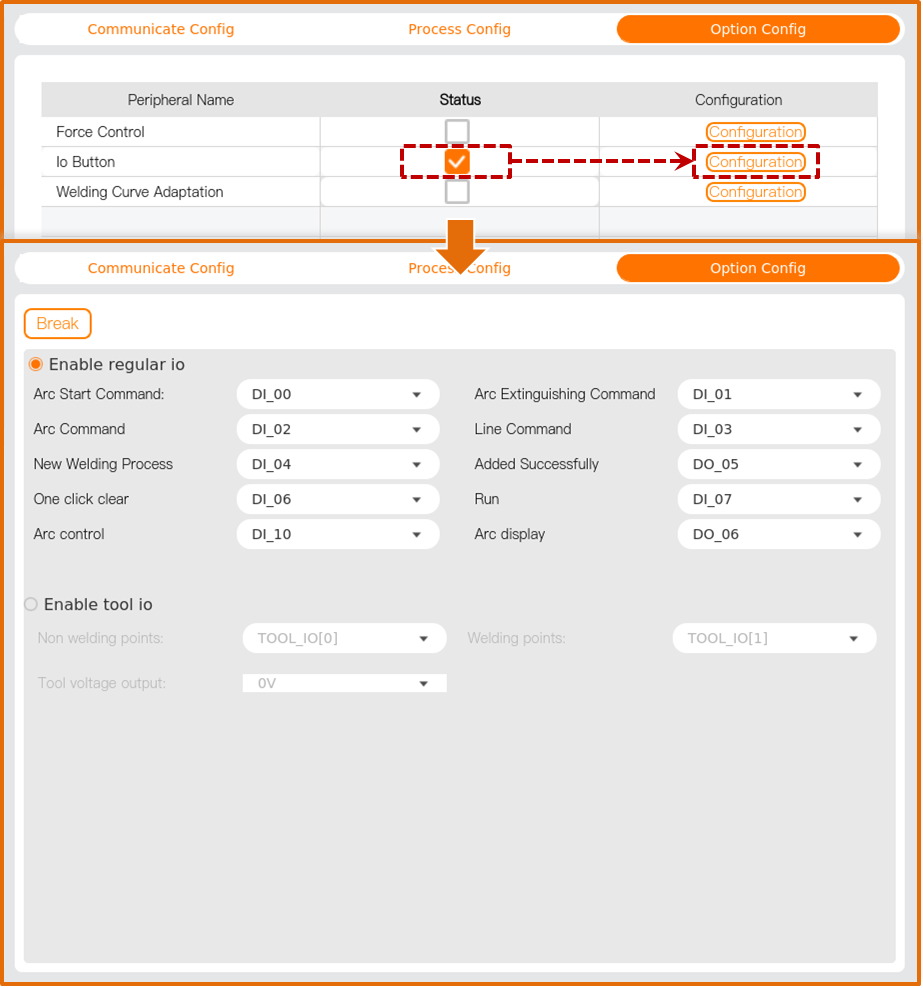Screen dimensions: 923x988
Task: Expand the Tool voltage output dropdown
Action: click(x=345, y=683)
